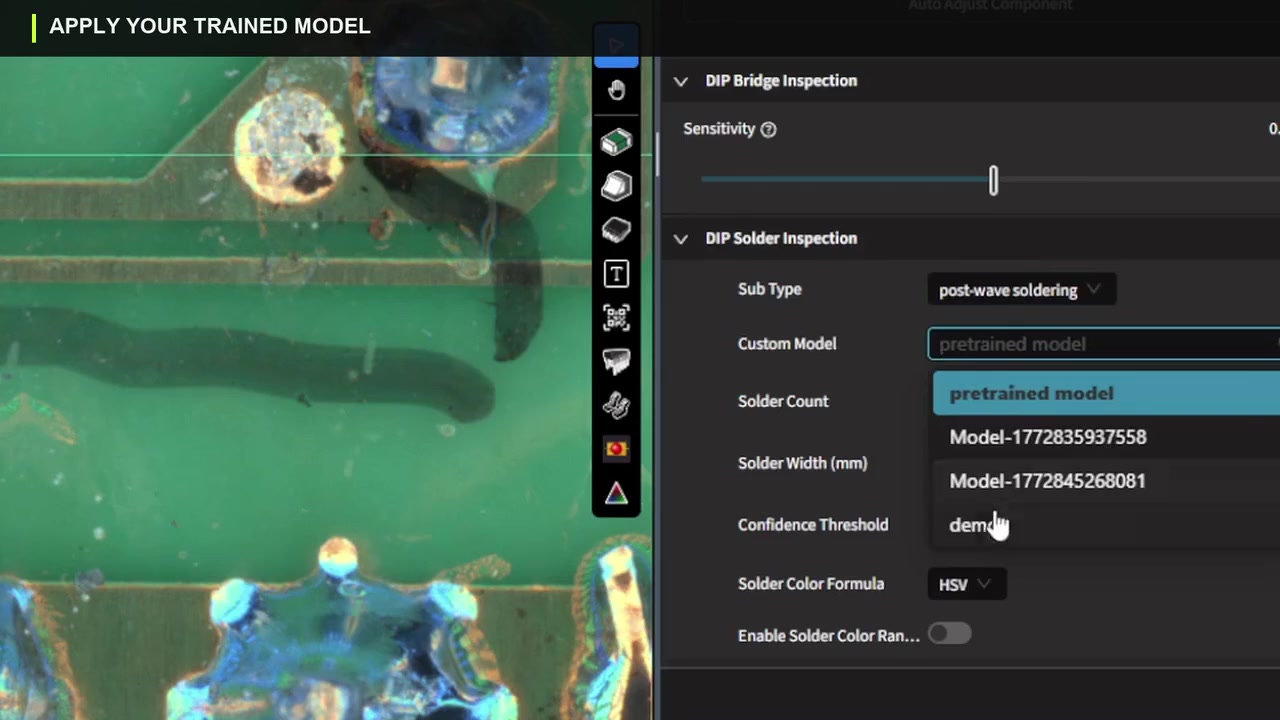The image size is (1280, 720).
Task: Select the color triangle tool
Action: (616, 493)
